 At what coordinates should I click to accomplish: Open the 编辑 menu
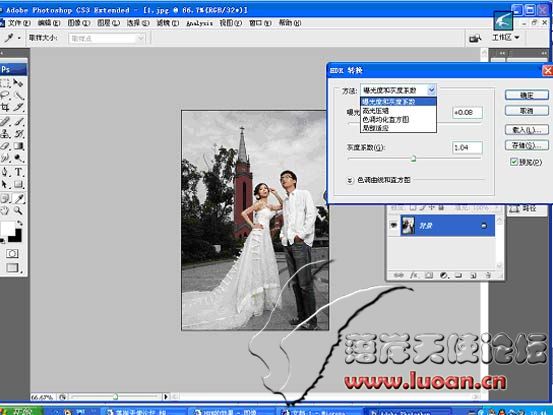pyautogui.click(x=49, y=23)
